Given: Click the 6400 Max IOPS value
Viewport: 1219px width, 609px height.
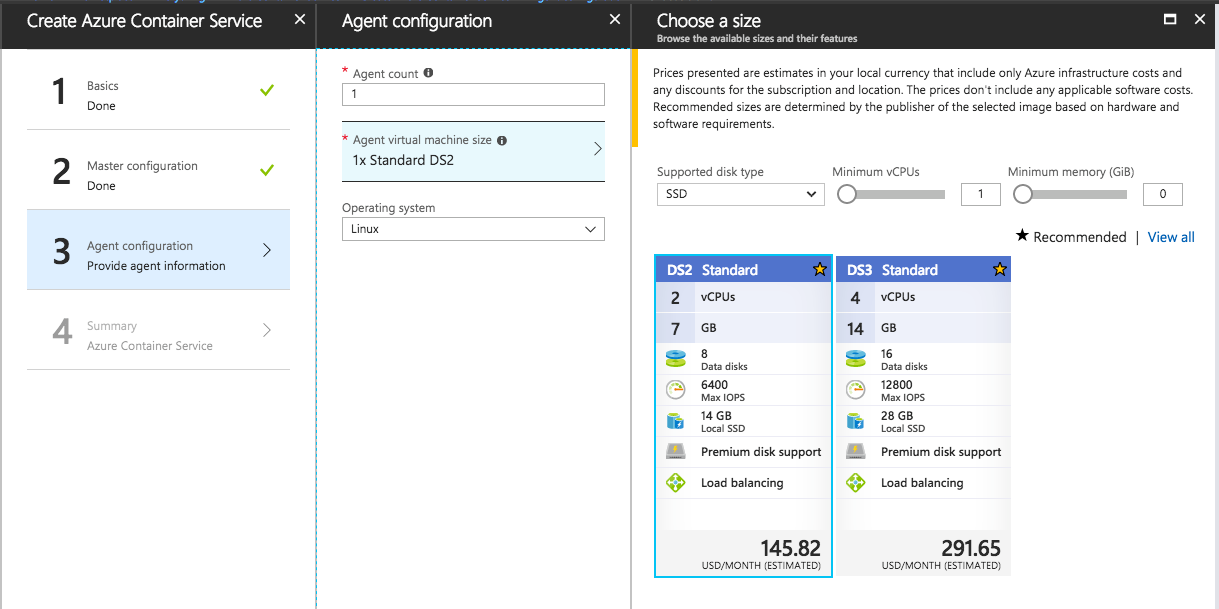Looking at the screenshot, I should click(x=714, y=385).
